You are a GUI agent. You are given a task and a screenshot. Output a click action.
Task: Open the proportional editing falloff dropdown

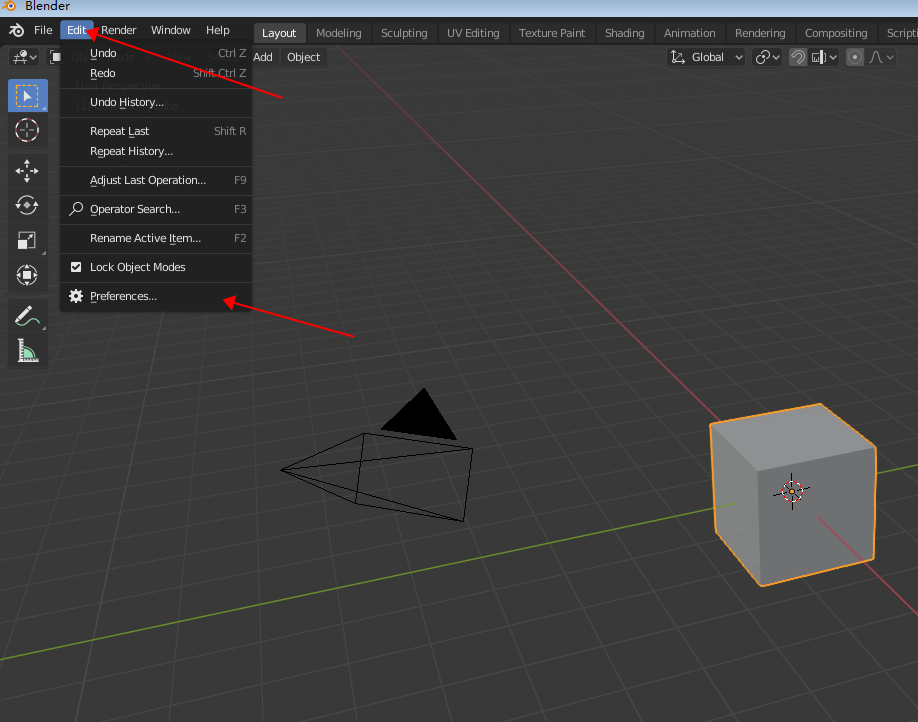(x=881, y=57)
